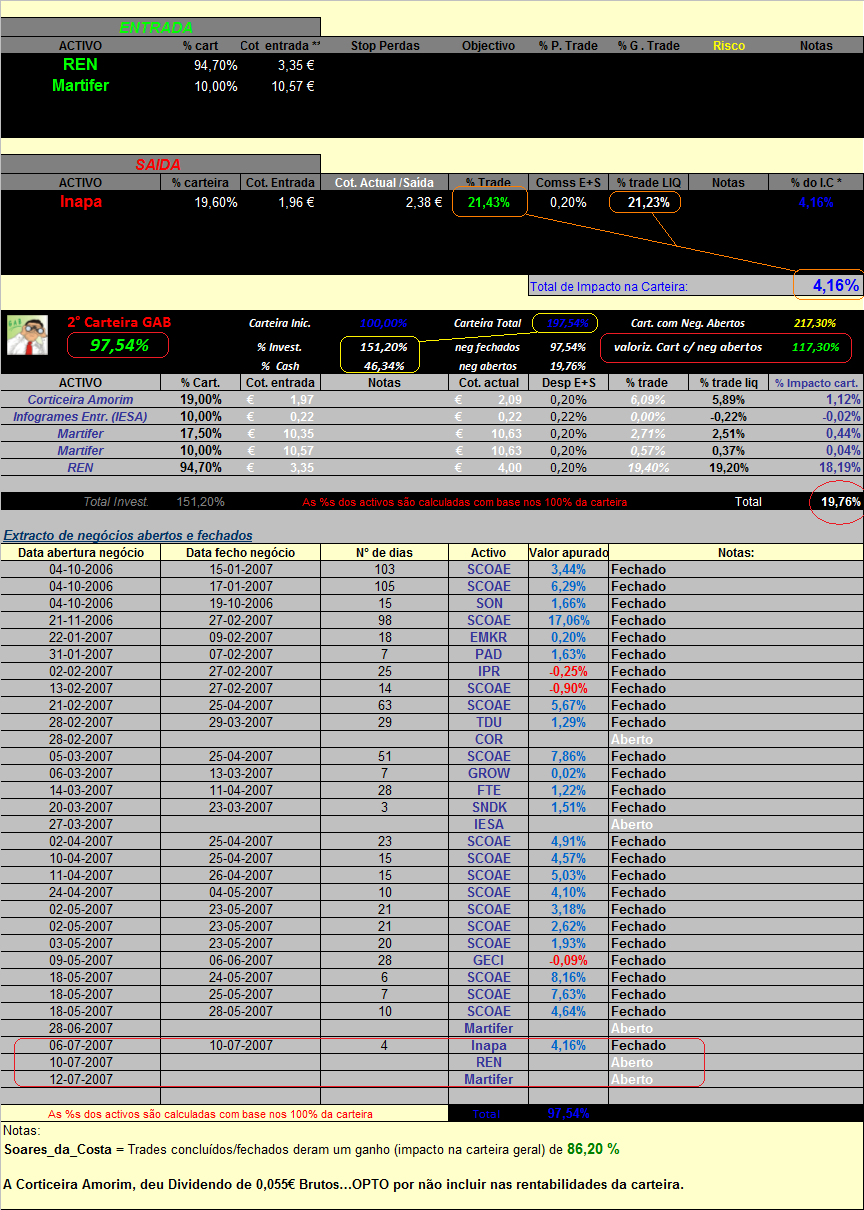Select the ENTRADA section header
The width and height of the screenshot is (864, 1210).
pyautogui.click(x=156, y=27)
